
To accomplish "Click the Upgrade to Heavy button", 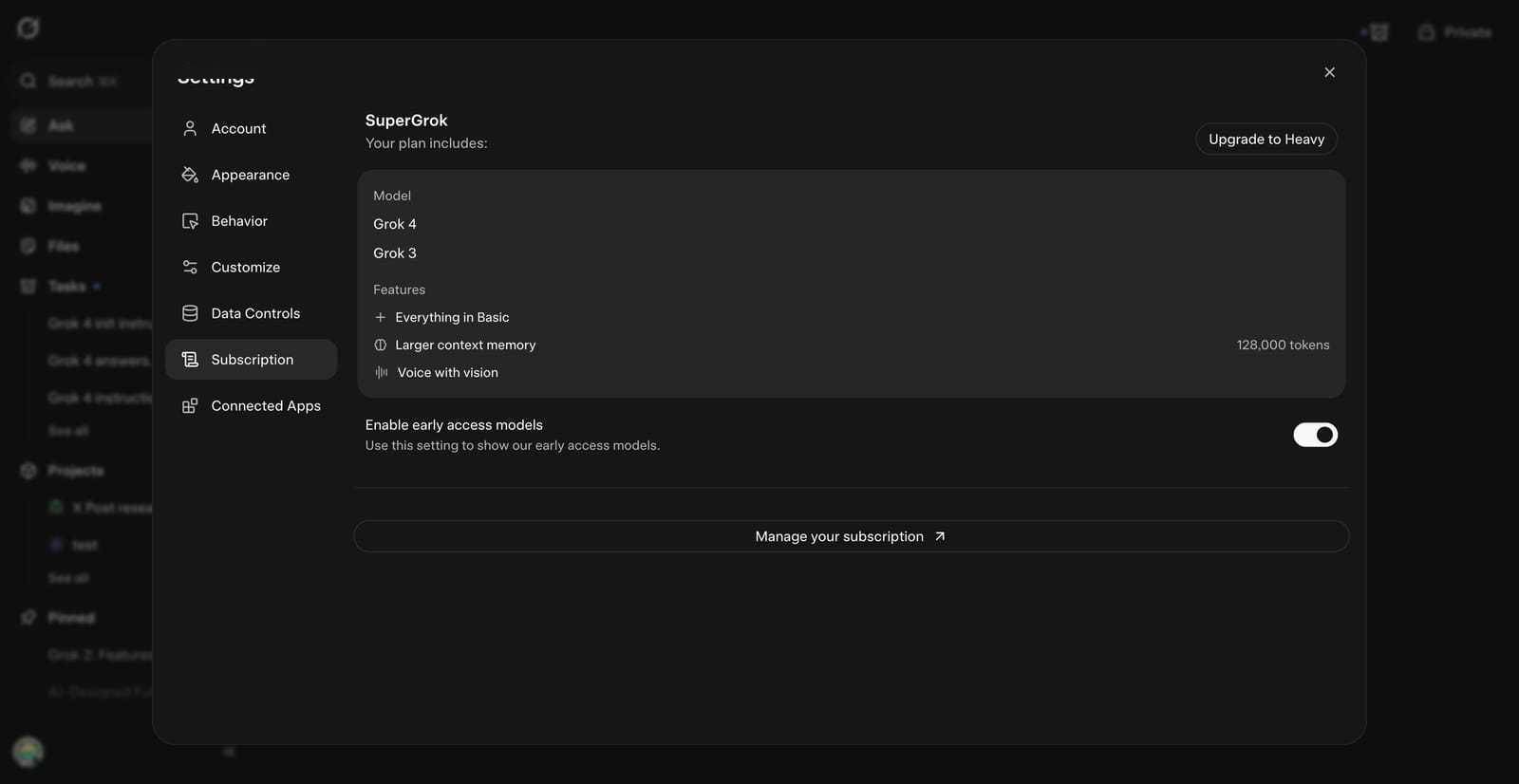I will coord(1266,139).
